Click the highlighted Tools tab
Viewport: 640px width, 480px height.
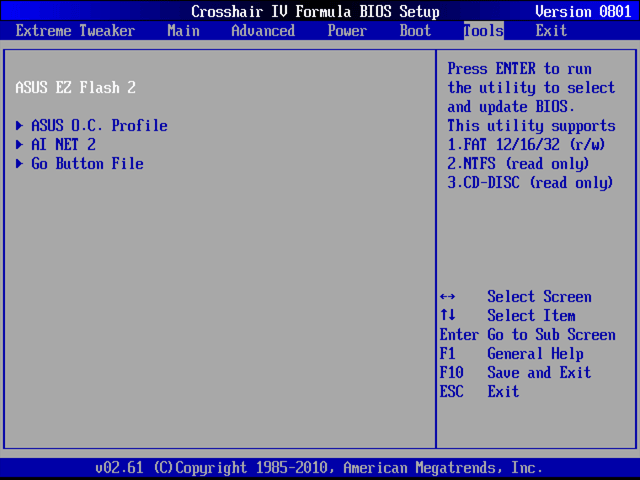[x=484, y=31]
